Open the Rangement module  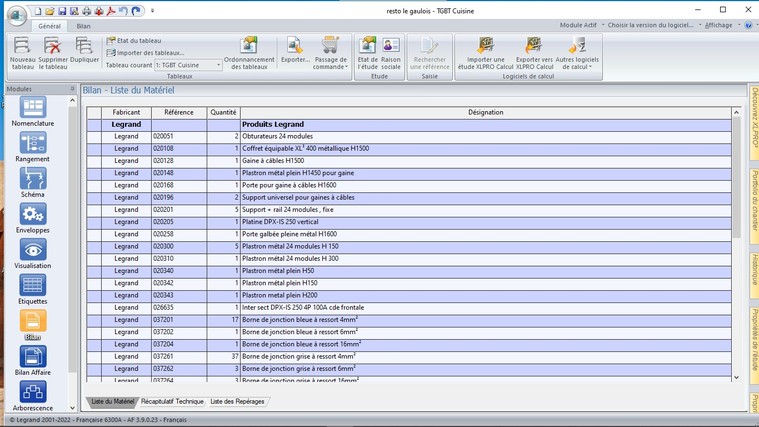coord(33,144)
